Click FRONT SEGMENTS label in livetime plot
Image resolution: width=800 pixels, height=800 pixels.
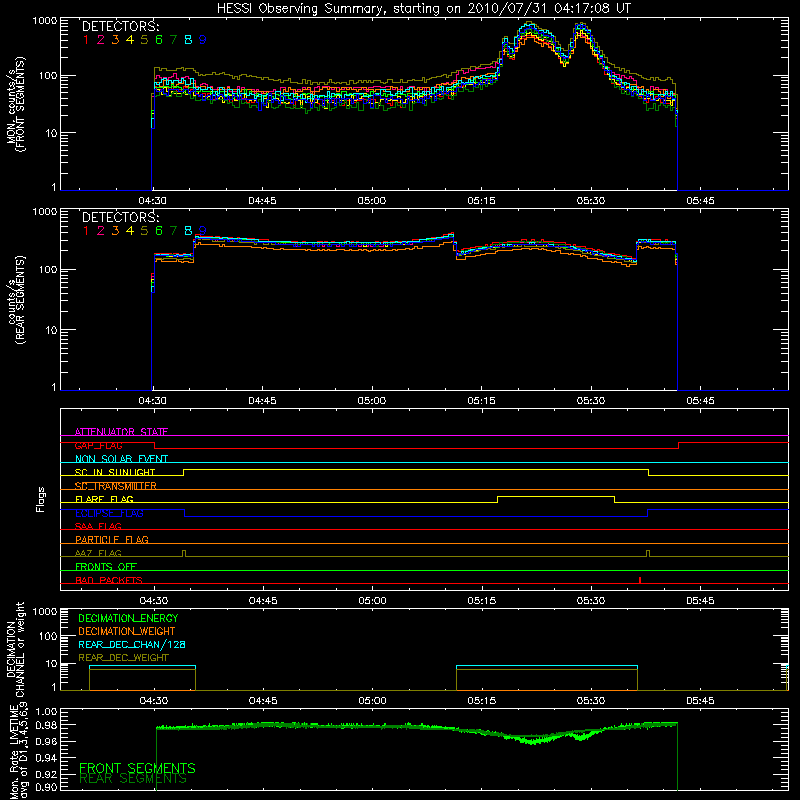click(x=137, y=768)
